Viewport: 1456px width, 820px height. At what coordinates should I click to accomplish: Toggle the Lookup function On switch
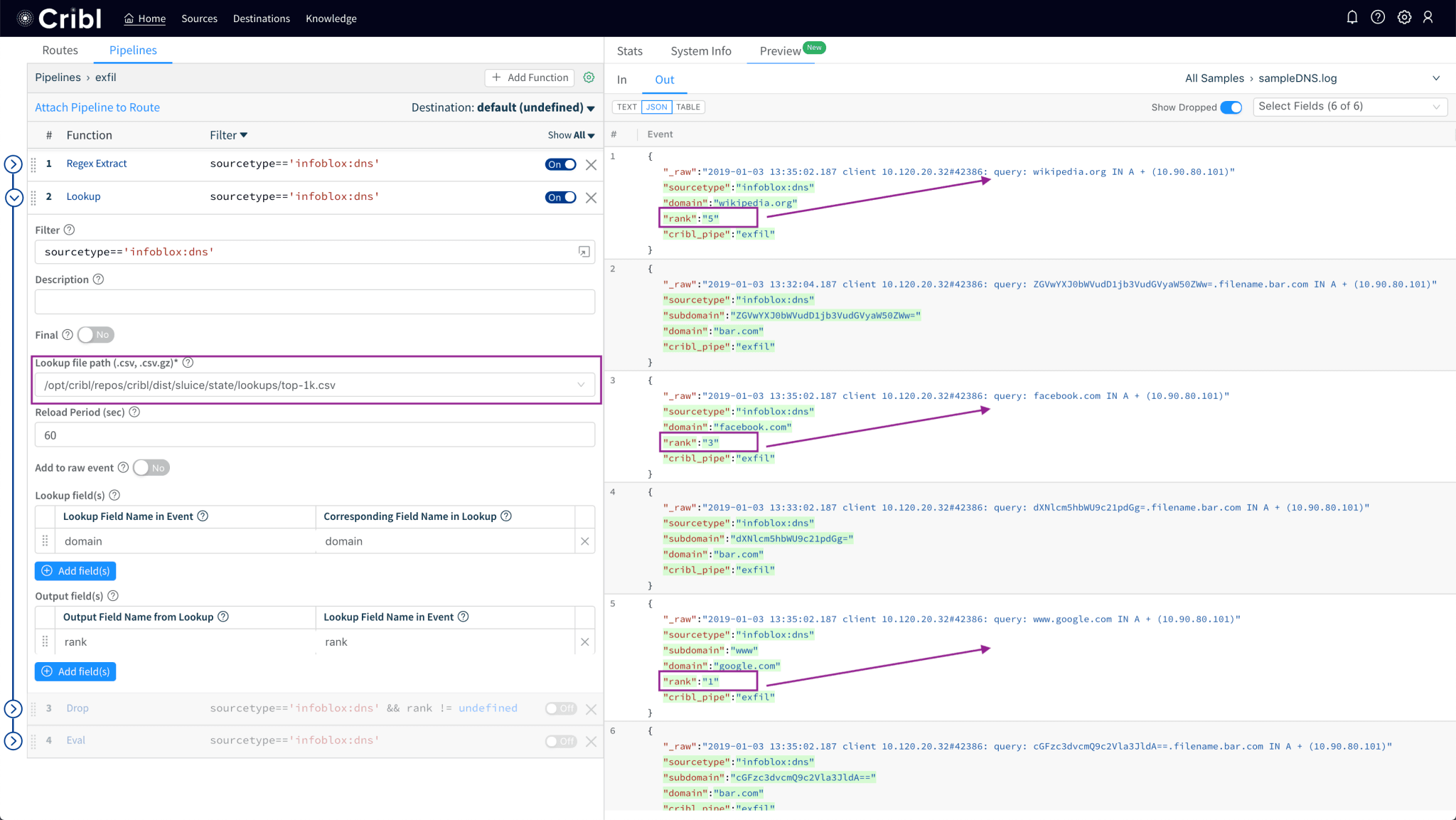[x=560, y=198]
